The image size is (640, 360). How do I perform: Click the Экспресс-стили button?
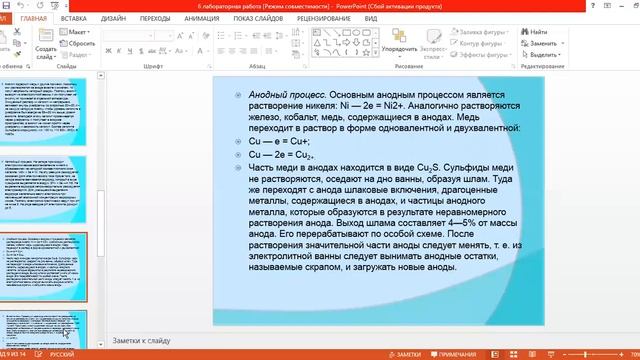click(x=433, y=43)
